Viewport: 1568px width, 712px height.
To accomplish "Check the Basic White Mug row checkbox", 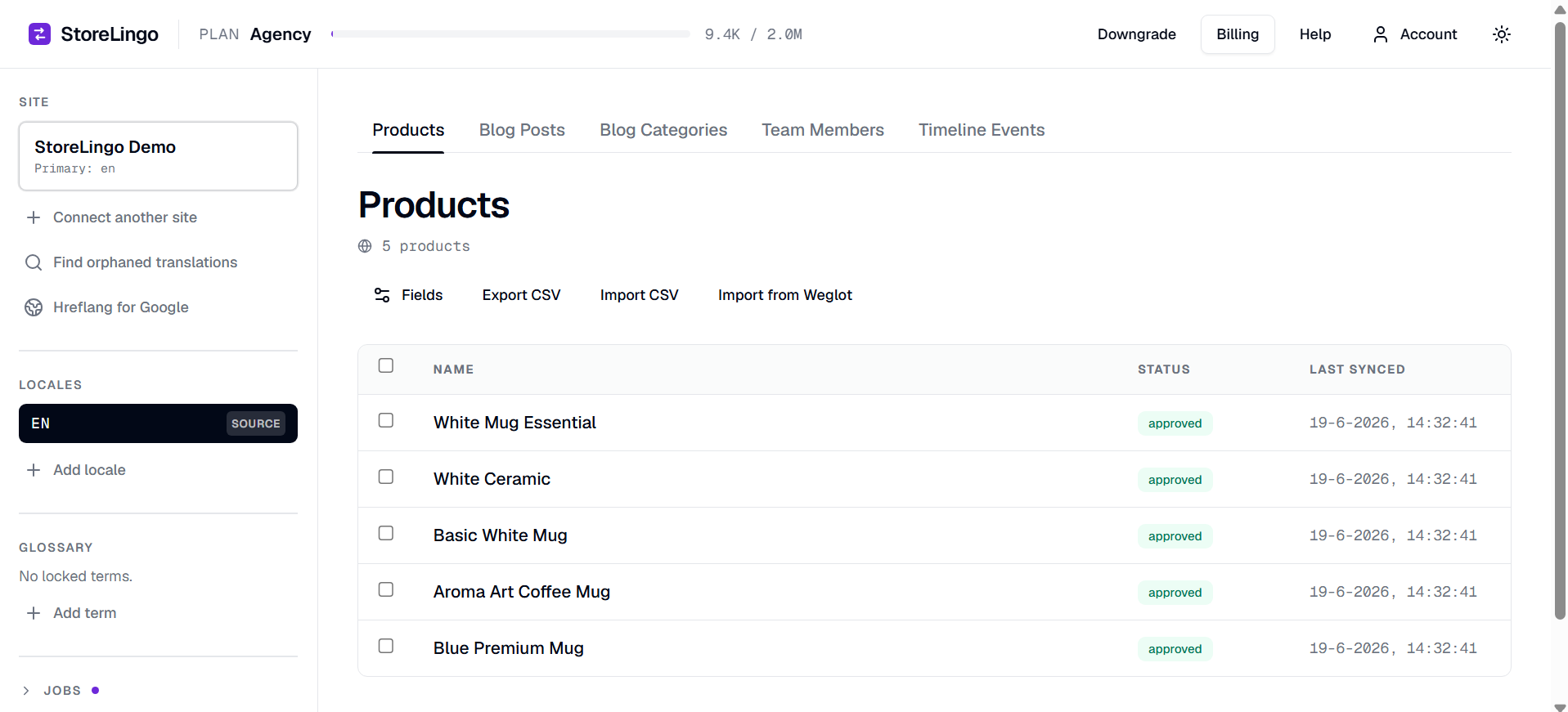I will [386, 533].
